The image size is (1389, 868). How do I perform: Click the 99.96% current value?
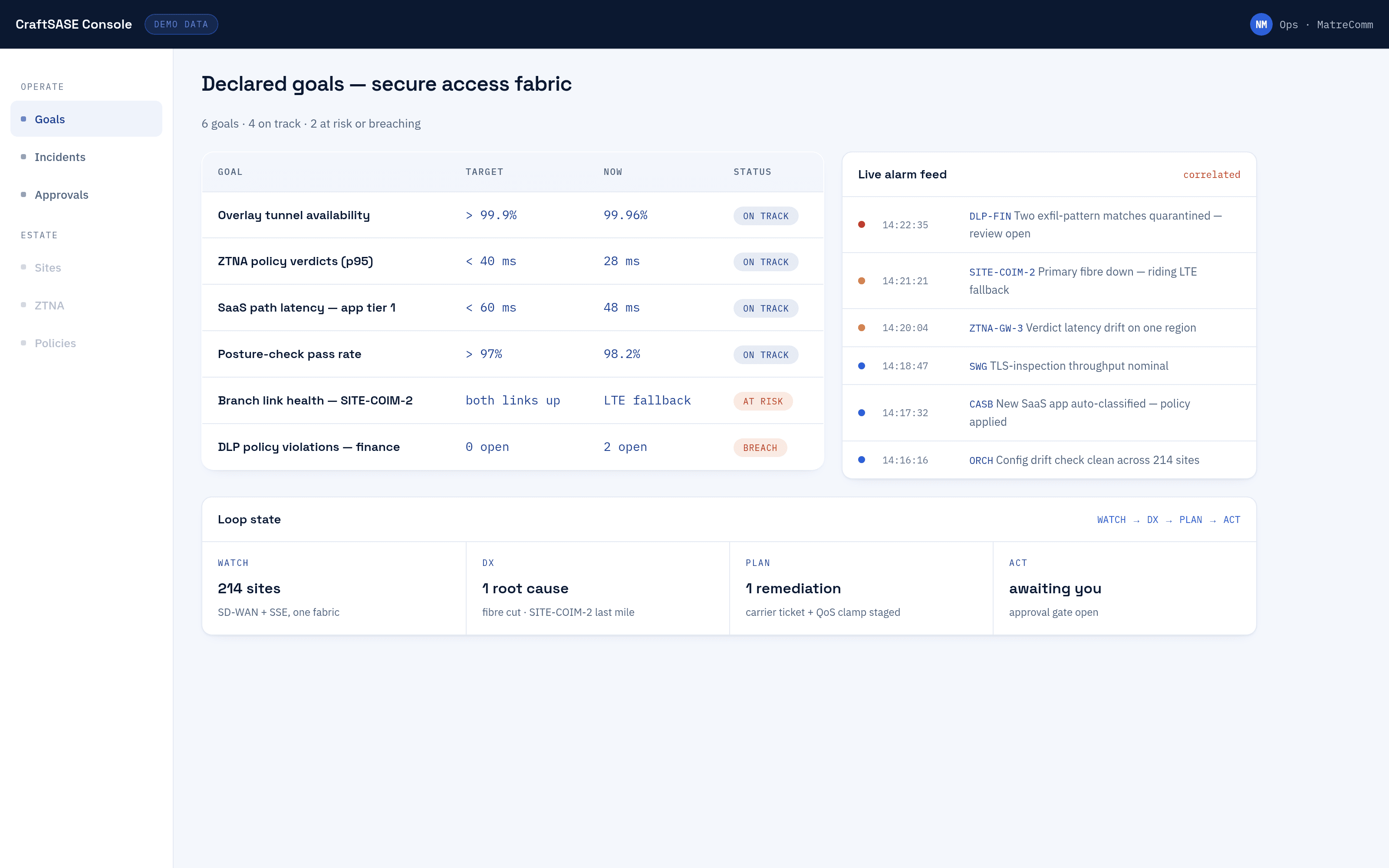tap(625, 215)
